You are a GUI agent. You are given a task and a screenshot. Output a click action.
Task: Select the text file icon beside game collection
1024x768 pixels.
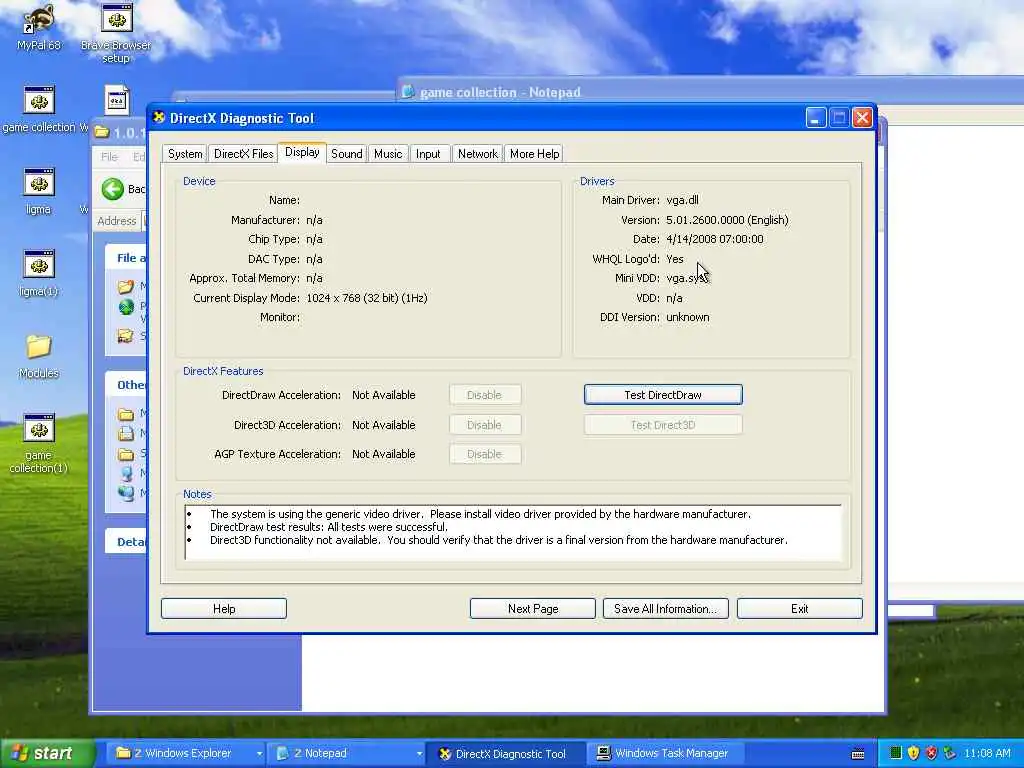(117, 101)
